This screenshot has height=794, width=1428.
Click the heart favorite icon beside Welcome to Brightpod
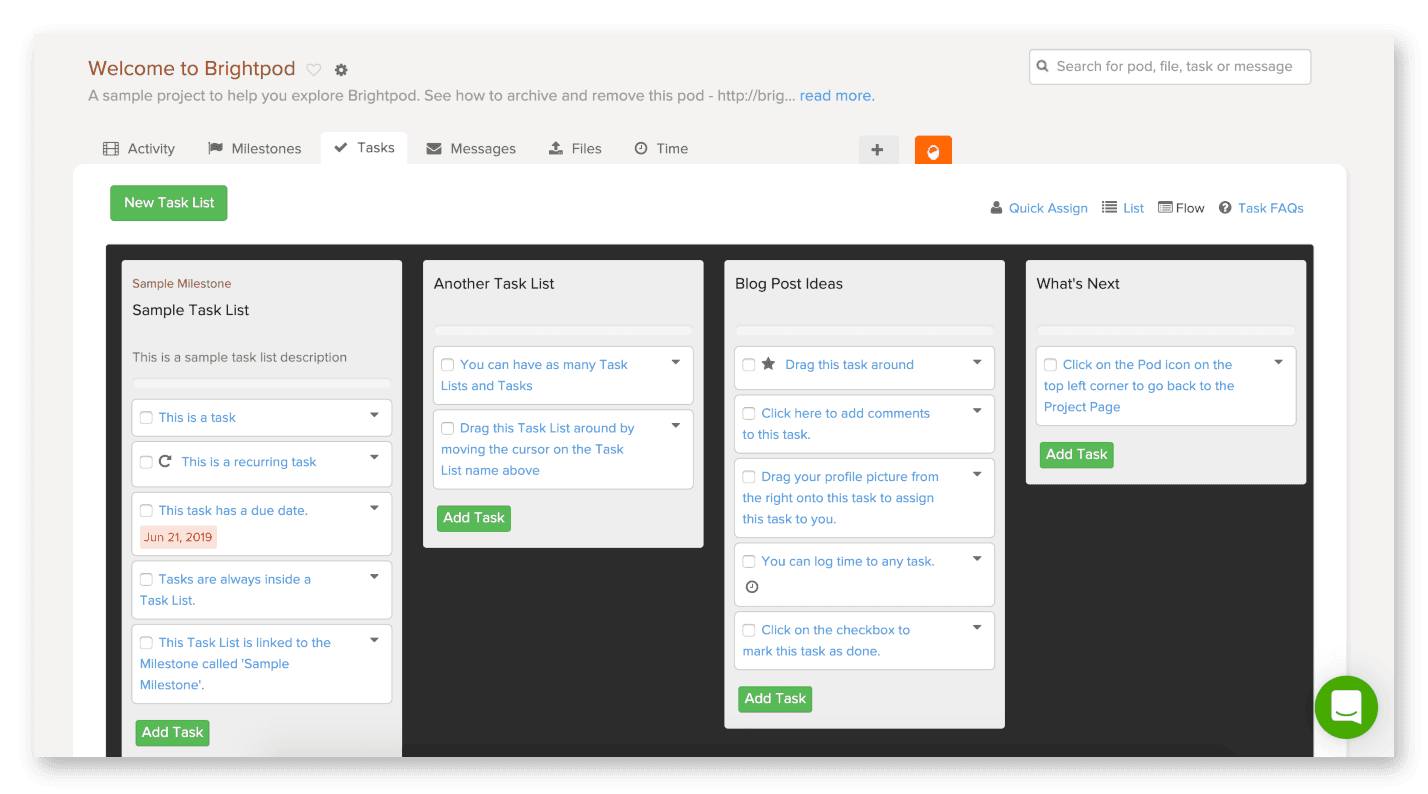click(314, 70)
